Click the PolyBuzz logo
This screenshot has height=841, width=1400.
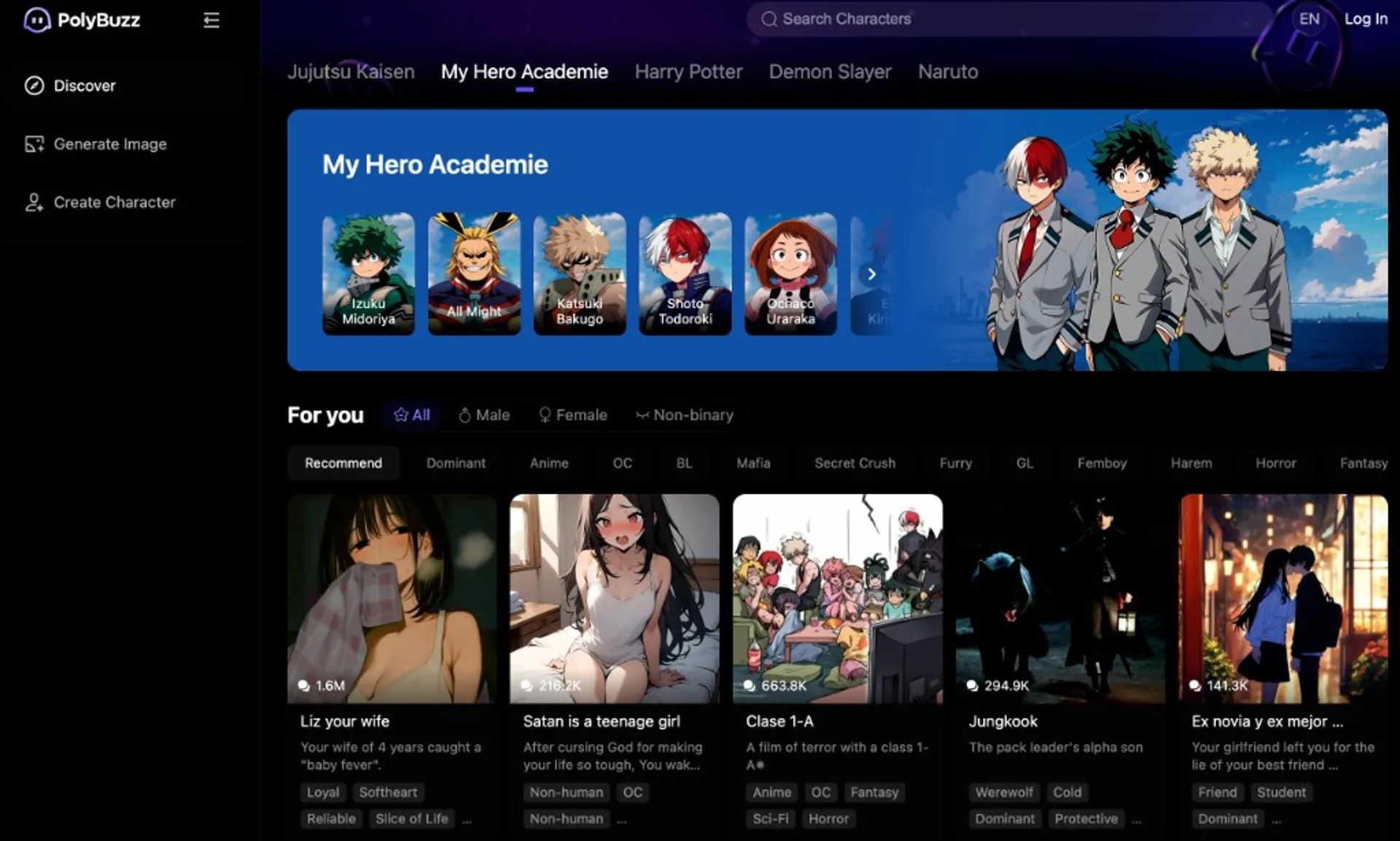click(x=82, y=20)
